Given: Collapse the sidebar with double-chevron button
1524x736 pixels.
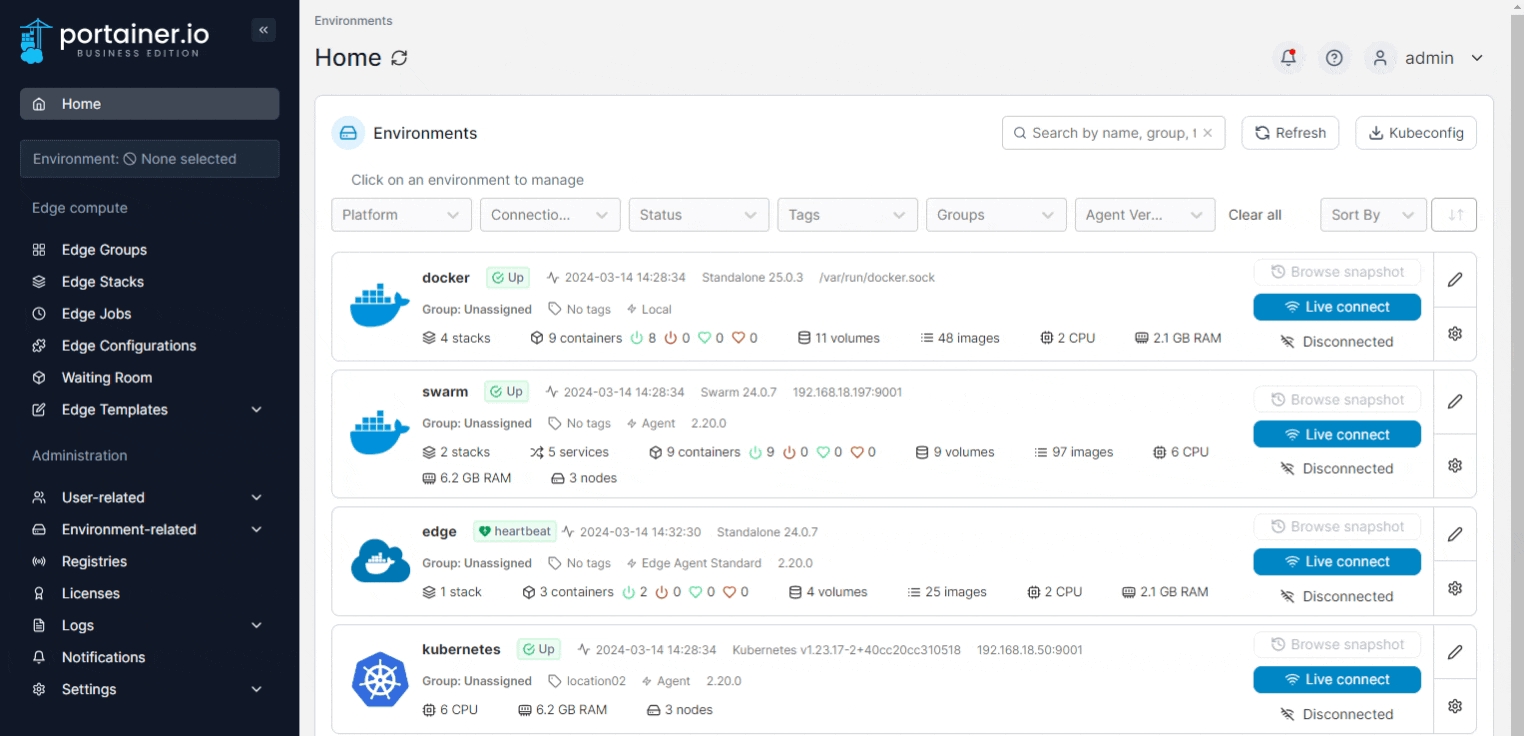Looking at the screenshot, I should tap(264, 30).
